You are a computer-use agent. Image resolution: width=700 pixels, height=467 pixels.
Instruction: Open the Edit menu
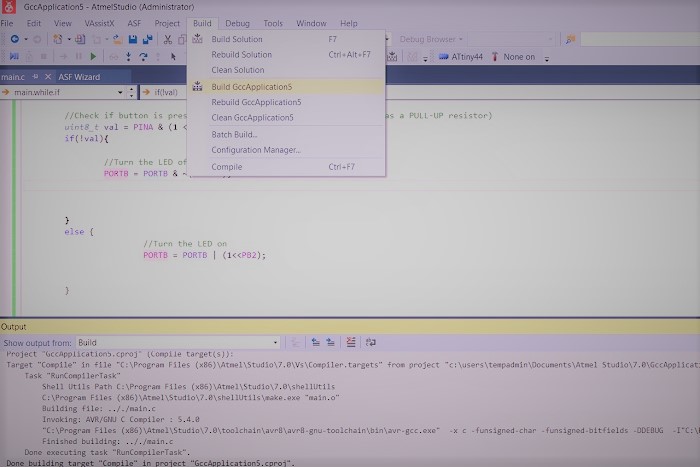point(33,23)
